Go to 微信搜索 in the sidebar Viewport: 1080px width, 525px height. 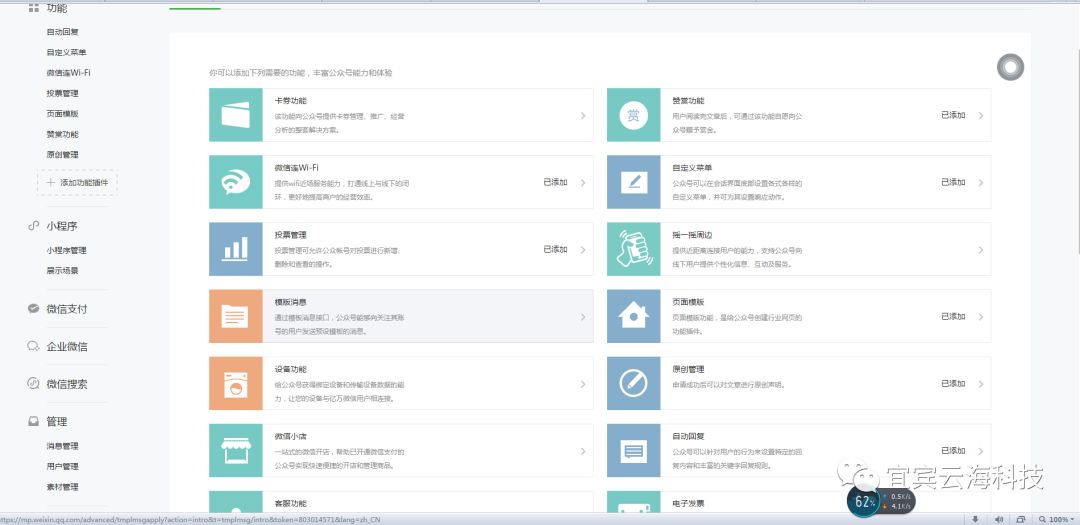pyautogui.click(x=68, y=384)
